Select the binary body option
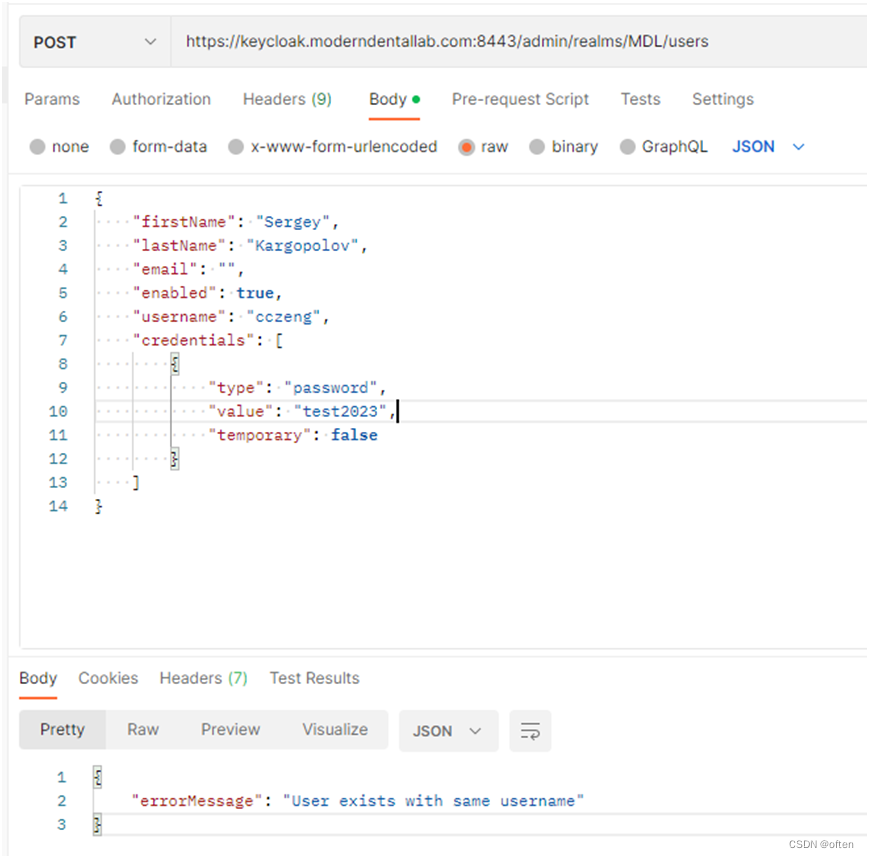This screenshot has width=869, height=858. [x=537, y=147]
